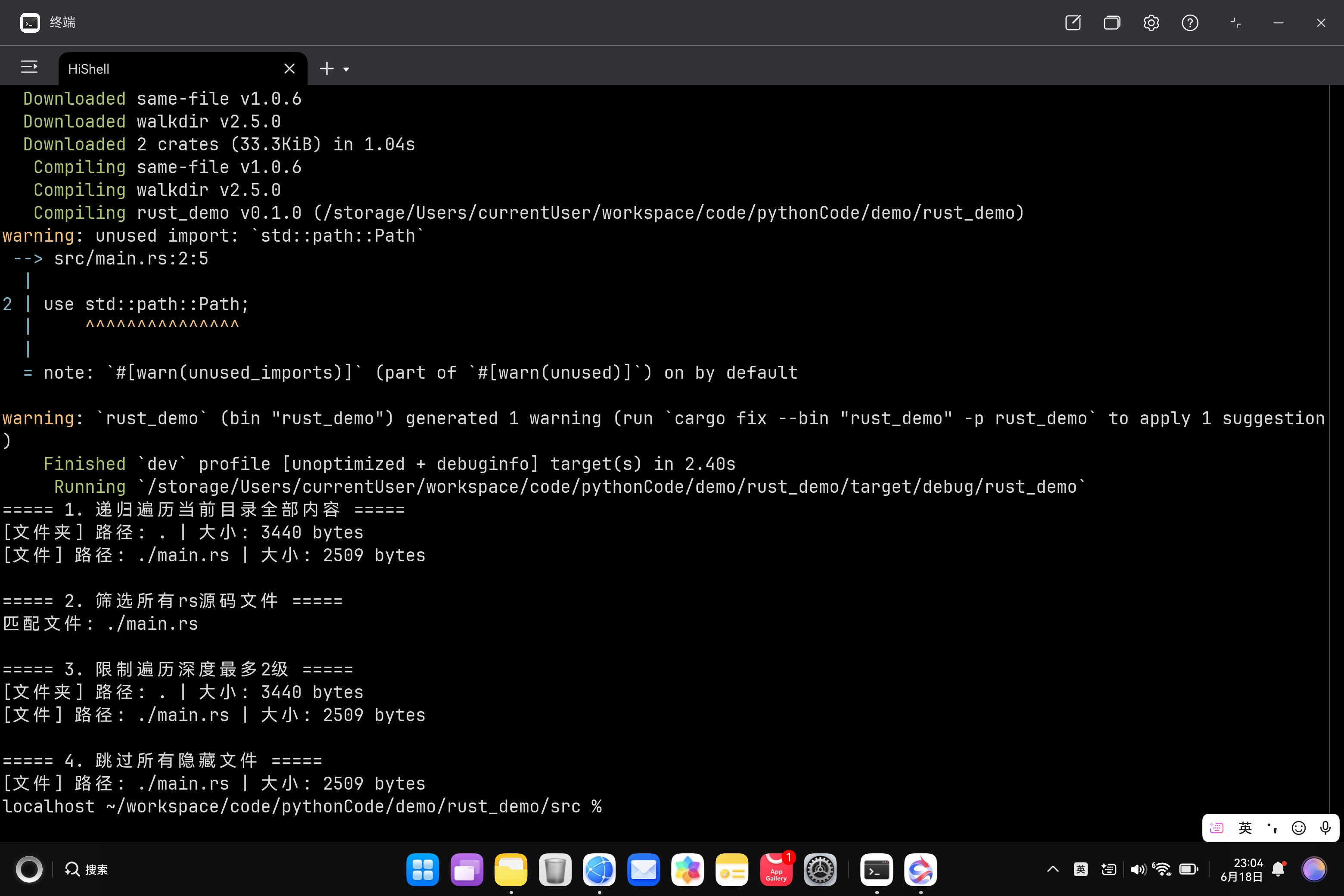Click 'Compiling same-file v1.0.6' line
The width and height of the screenshot is (1344, 896).
coord(168,168)
